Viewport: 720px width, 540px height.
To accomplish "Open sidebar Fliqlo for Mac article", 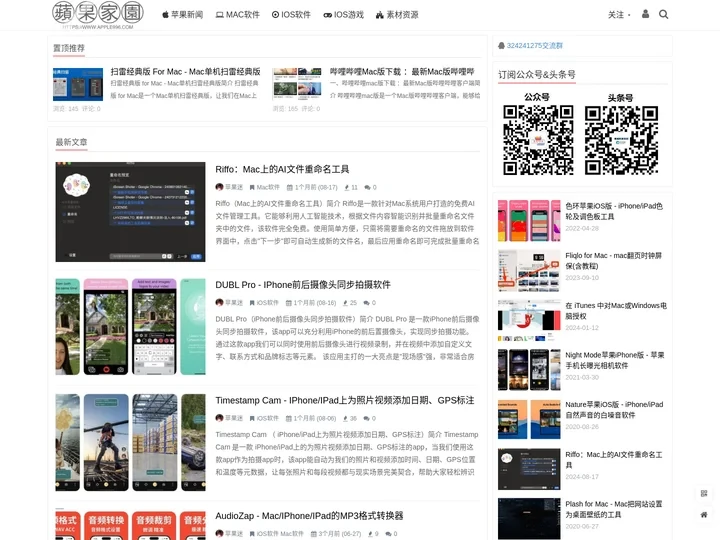I will [613, 261].
